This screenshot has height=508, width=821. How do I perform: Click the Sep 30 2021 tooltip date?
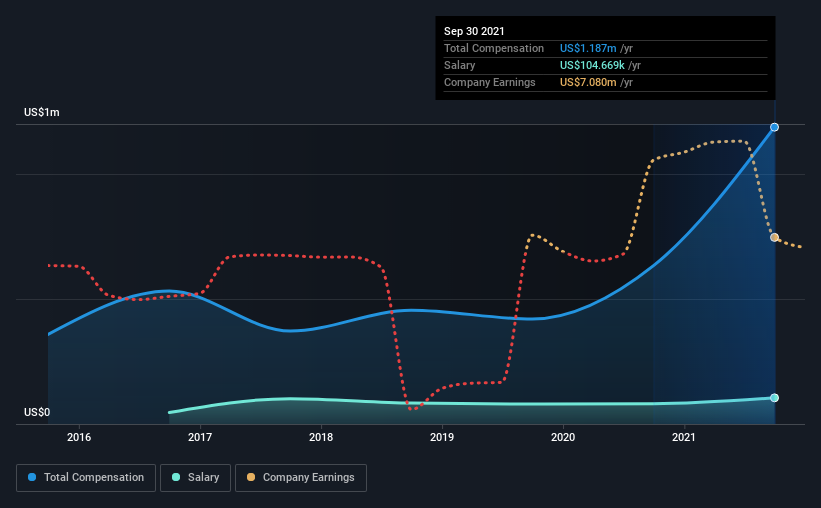[474, 31]
